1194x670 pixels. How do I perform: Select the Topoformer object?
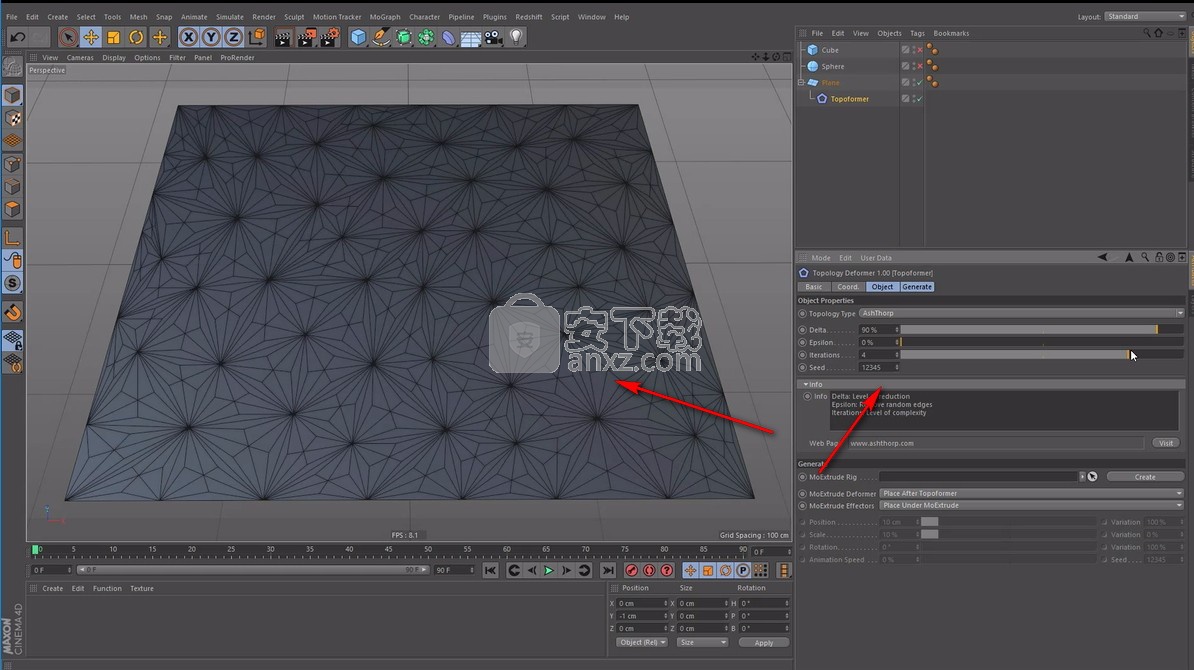point(849,99)
